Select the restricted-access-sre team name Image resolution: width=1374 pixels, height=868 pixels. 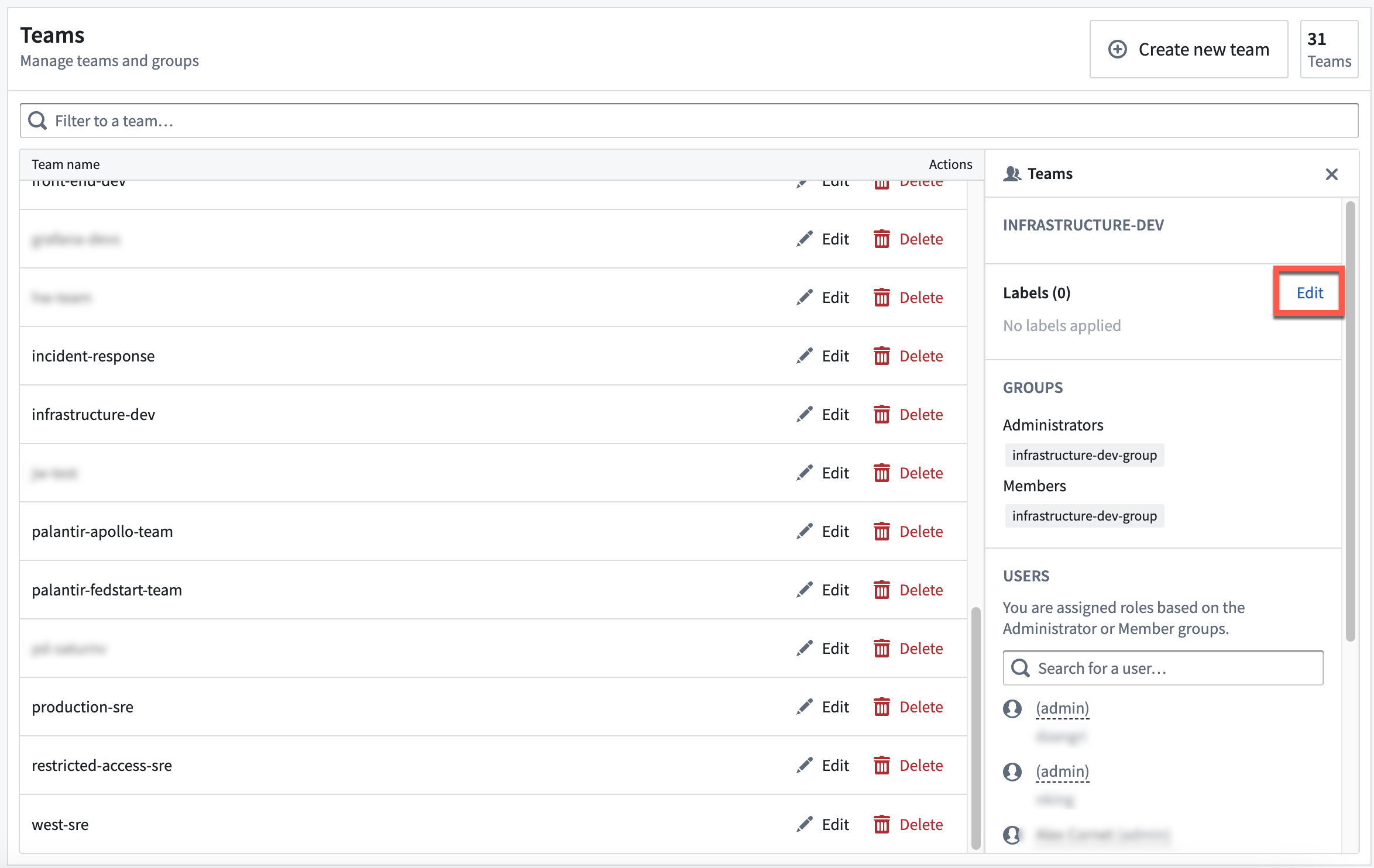tap(102, 765)
